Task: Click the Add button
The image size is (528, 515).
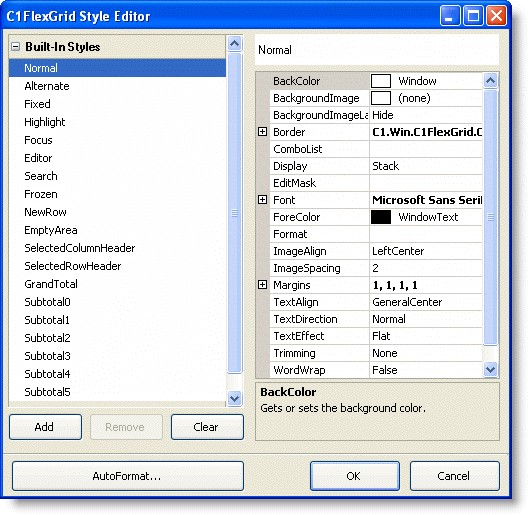Action: pyautogui.click(x=45, y=427)
